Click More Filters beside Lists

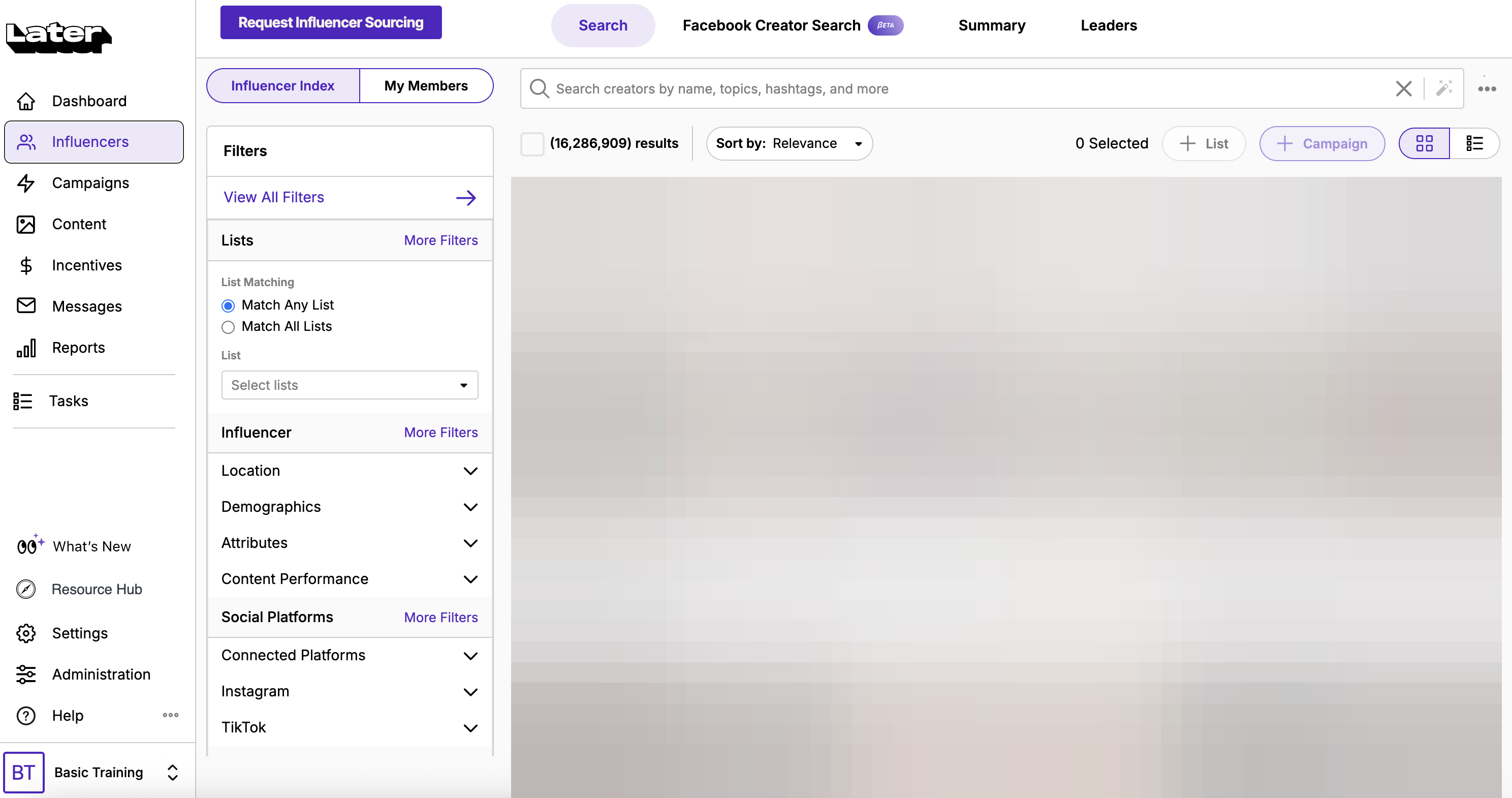tap(441, 240)
